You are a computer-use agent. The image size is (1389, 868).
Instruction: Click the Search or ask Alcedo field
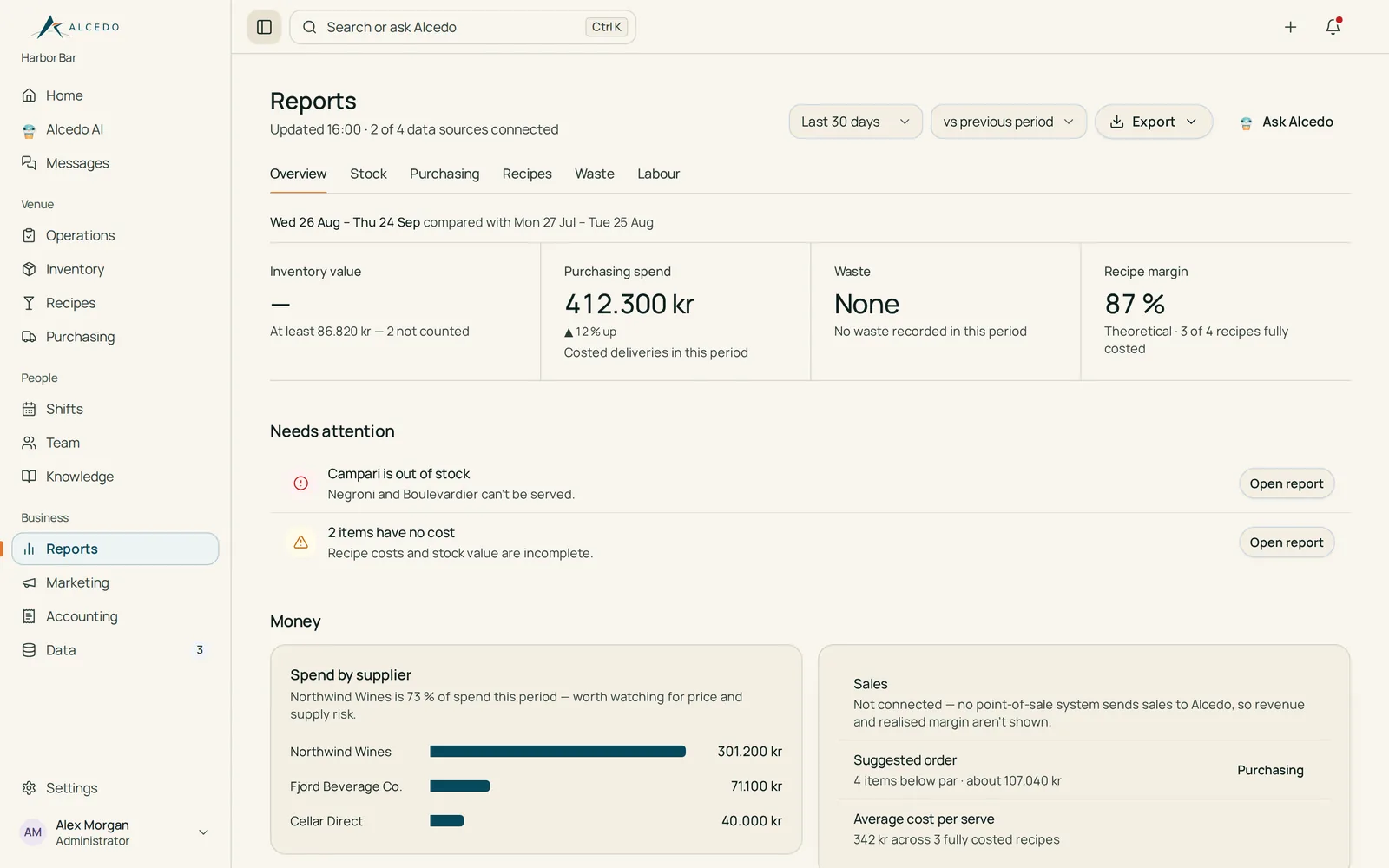[462, 27]
